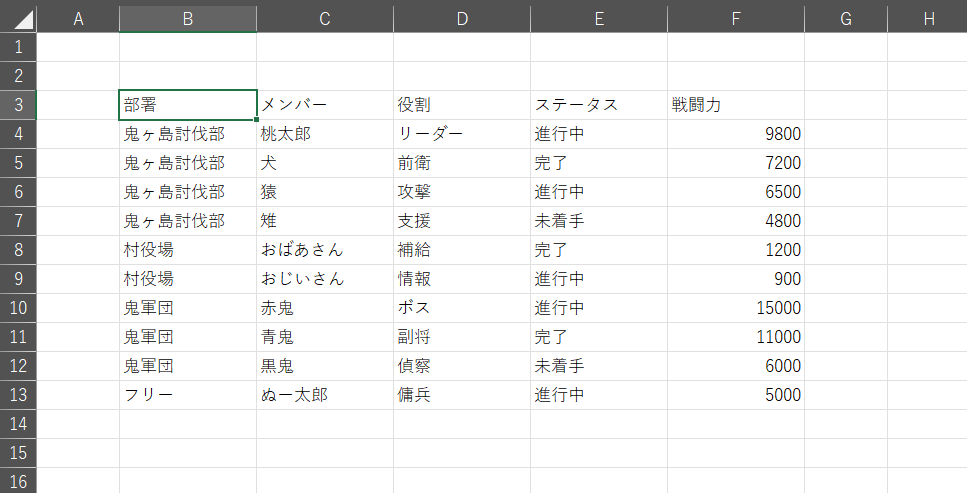Click the cell with value 900

(x=735, y=279)
